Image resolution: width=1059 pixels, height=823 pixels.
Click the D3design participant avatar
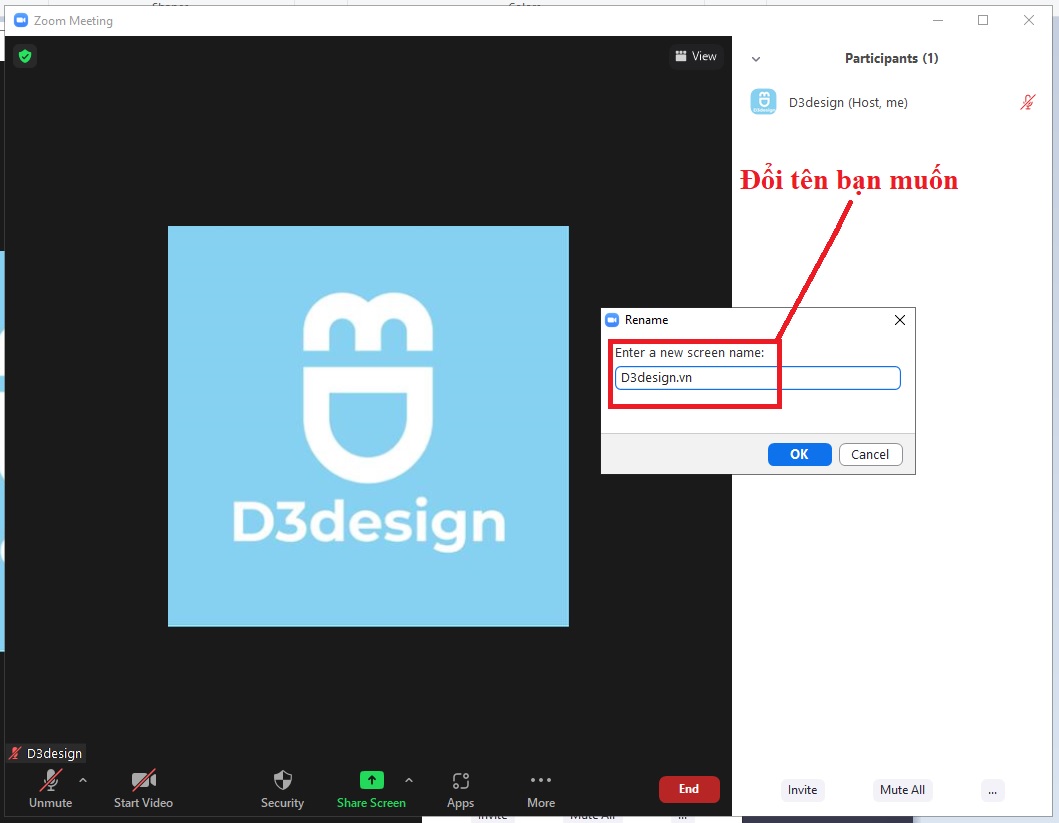tap(763, 102)
